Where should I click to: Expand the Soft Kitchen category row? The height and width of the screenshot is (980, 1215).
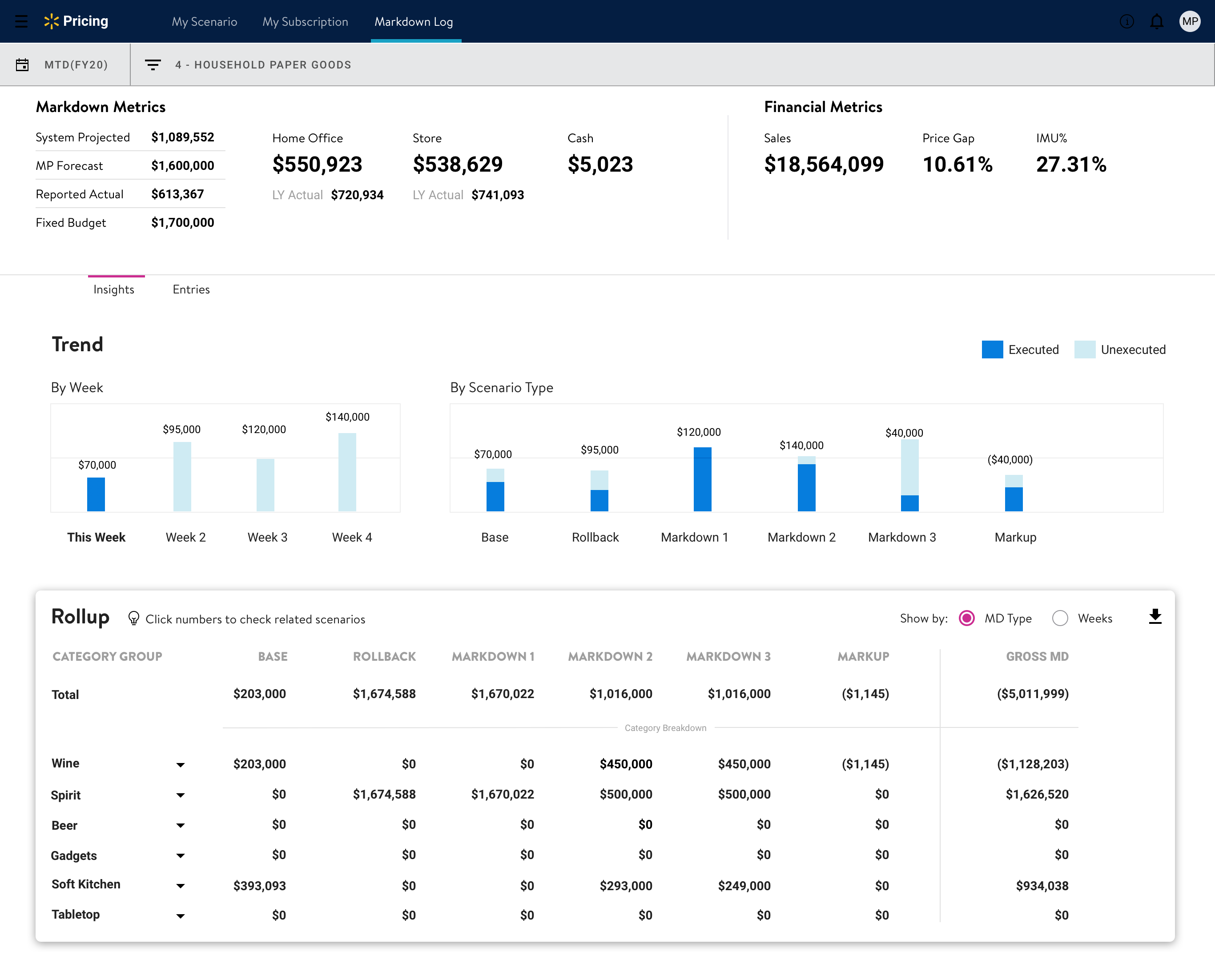[x=181, y=886]
